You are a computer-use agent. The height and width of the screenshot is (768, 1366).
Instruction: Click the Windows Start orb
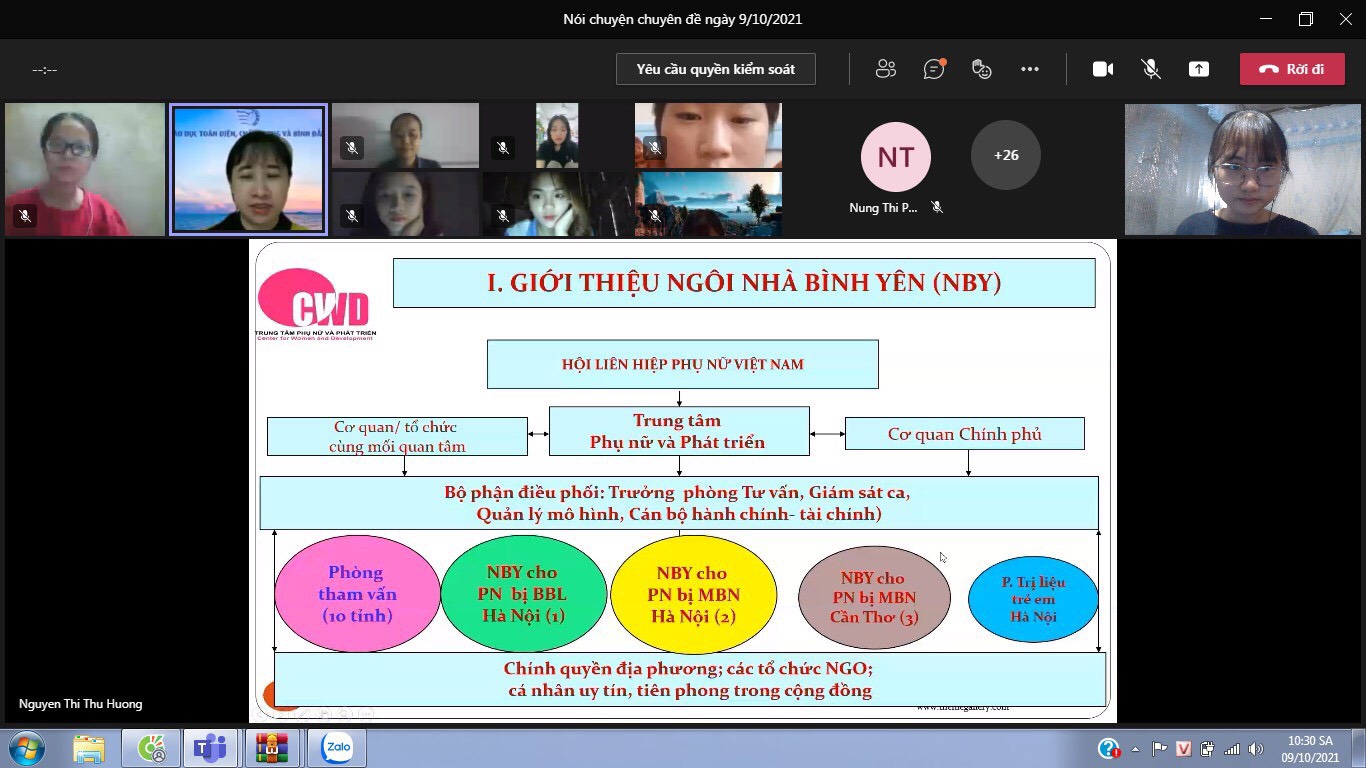point(26,748)
